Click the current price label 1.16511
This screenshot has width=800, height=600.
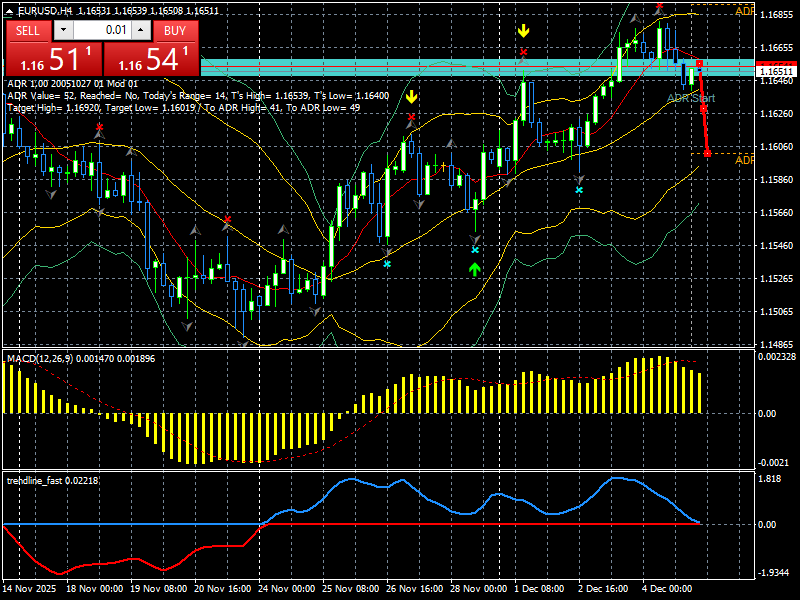(x=777, y=71)
